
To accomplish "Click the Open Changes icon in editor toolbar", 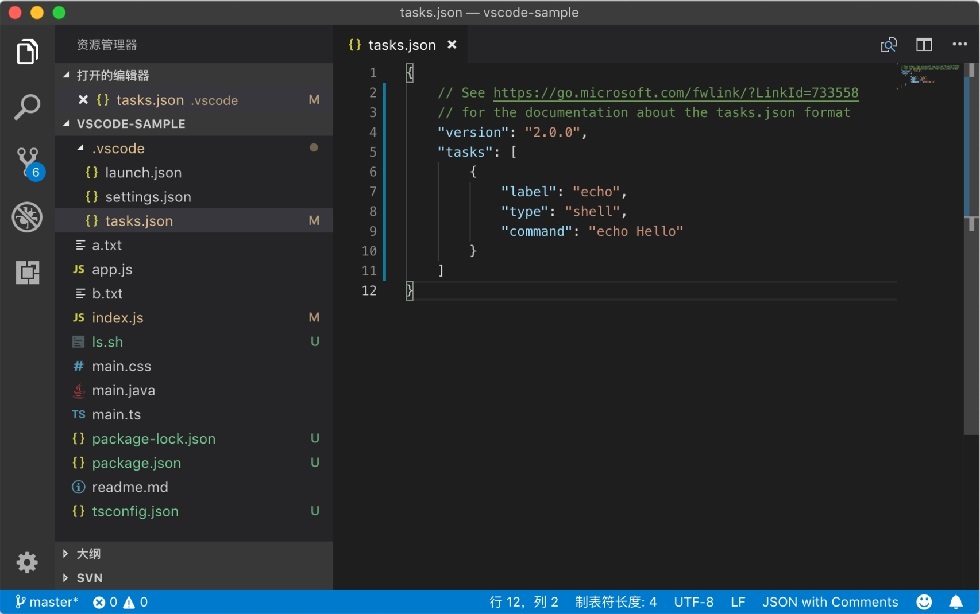I will tap(888, 45).
